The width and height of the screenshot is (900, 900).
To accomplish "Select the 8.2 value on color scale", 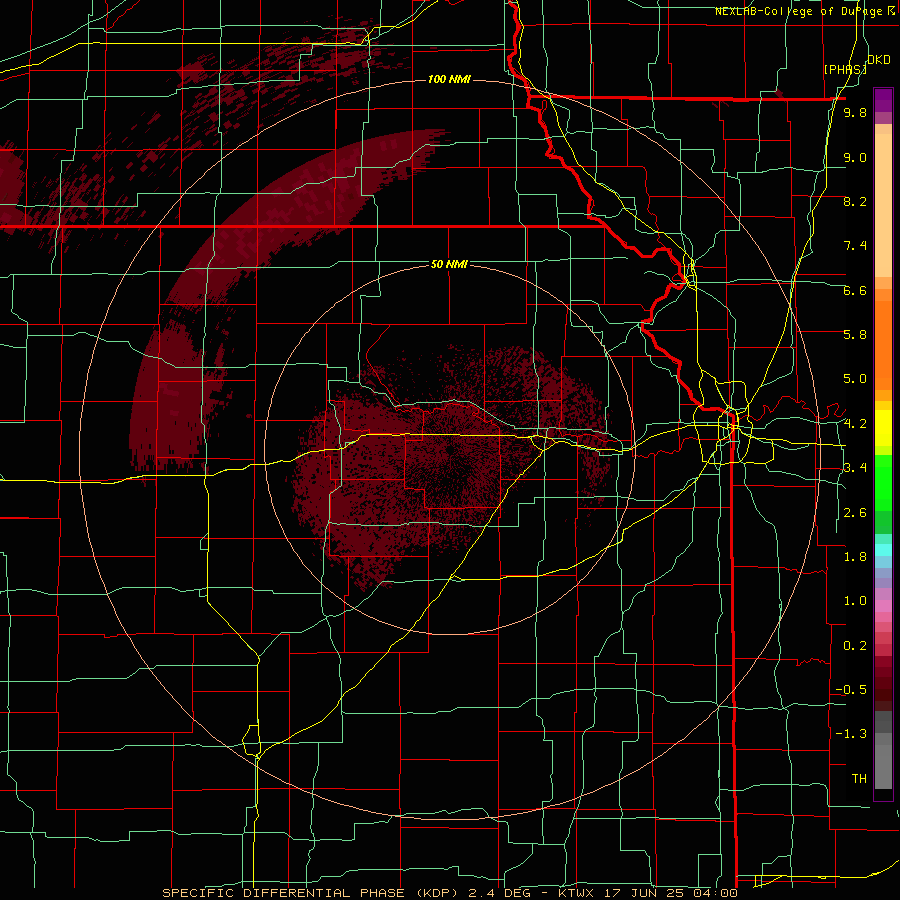I will (855, 201).
